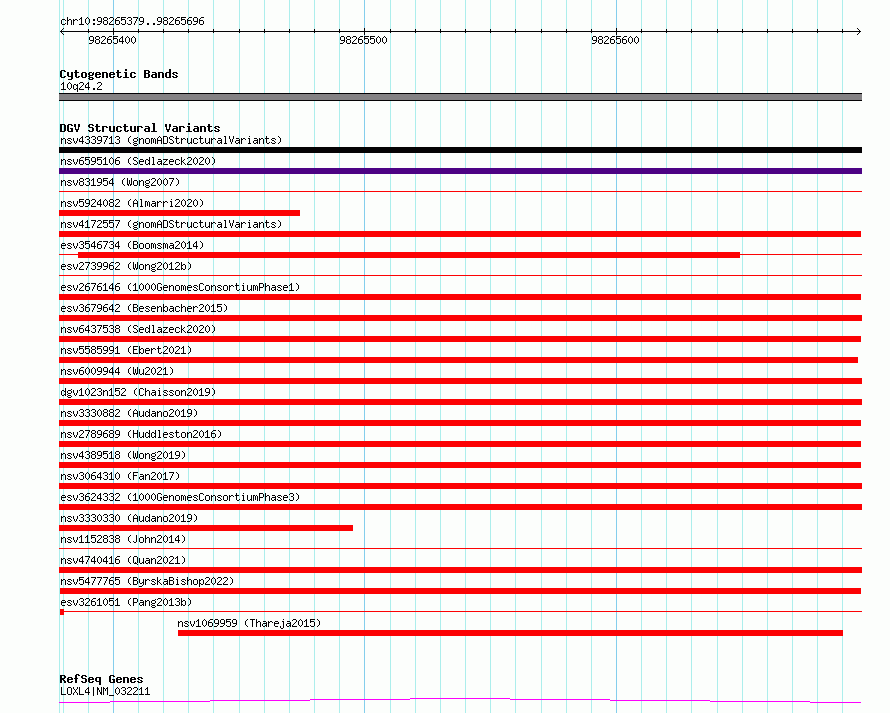Image resolution: width=890 pixels, height=713 pixels.
Task: Click the right arrow of the ruler
Action: click(x=859, y=32)
